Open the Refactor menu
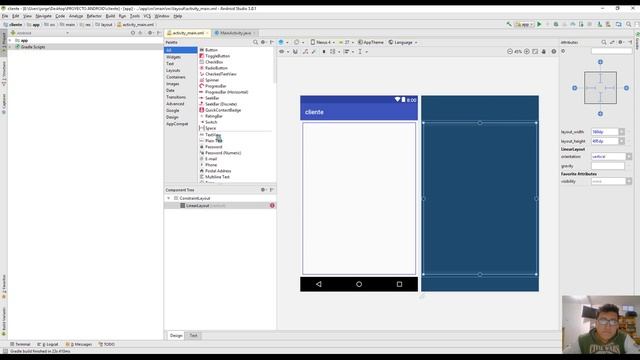The image size is (640, 360). point(94,16)
